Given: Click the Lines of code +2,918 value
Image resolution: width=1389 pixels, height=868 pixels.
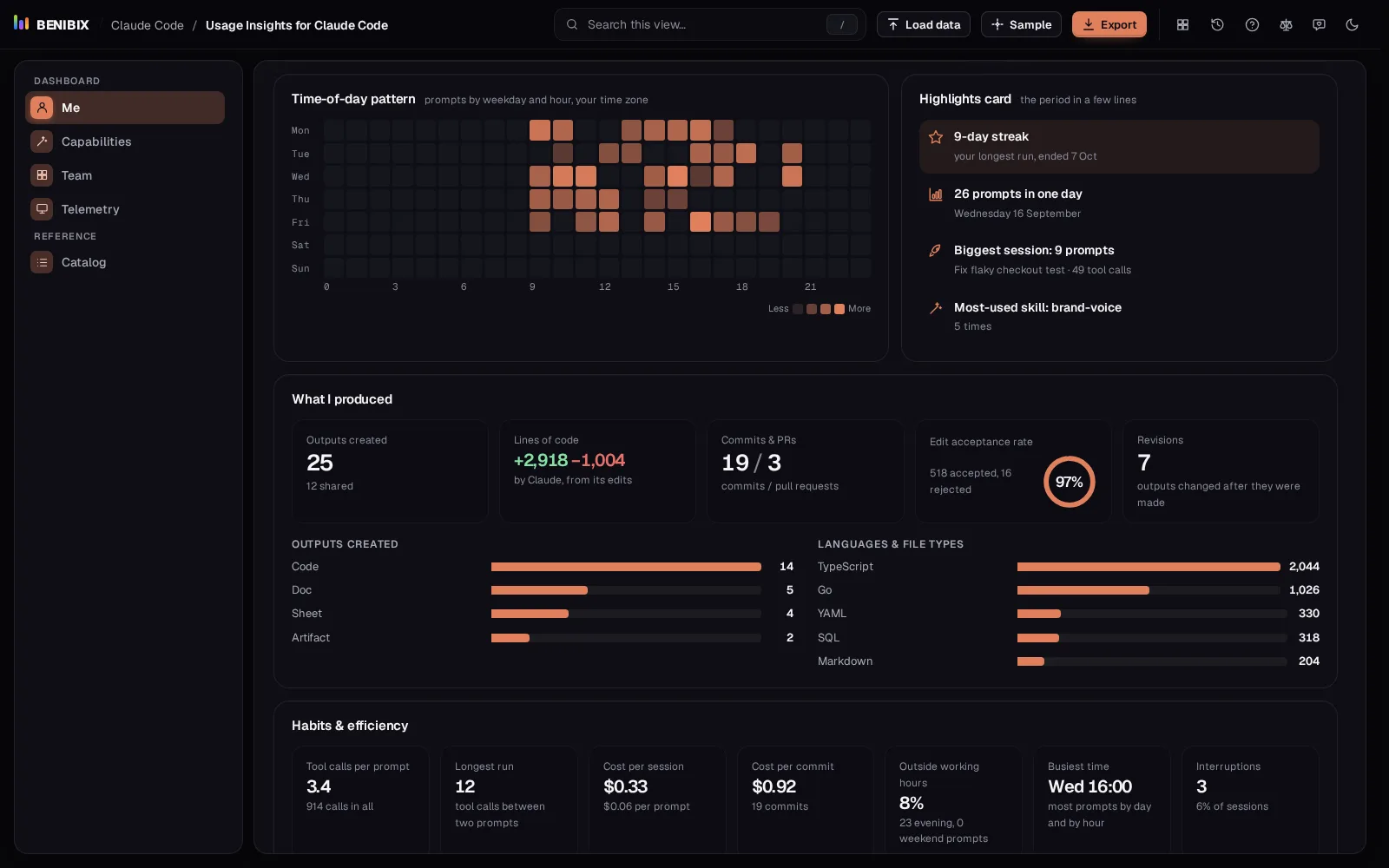Looking at the screenshot, I should pyautogui.click(x=540, y=461).
